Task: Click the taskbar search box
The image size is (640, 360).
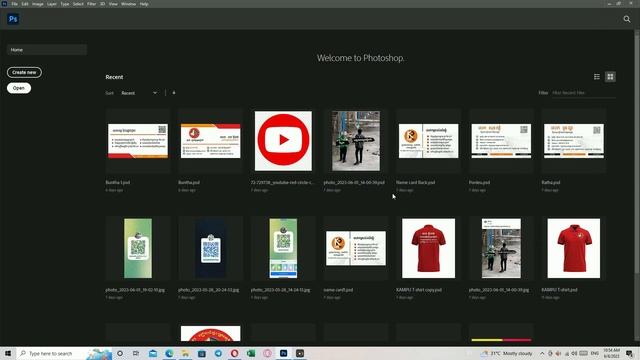Action: (64, 353)
